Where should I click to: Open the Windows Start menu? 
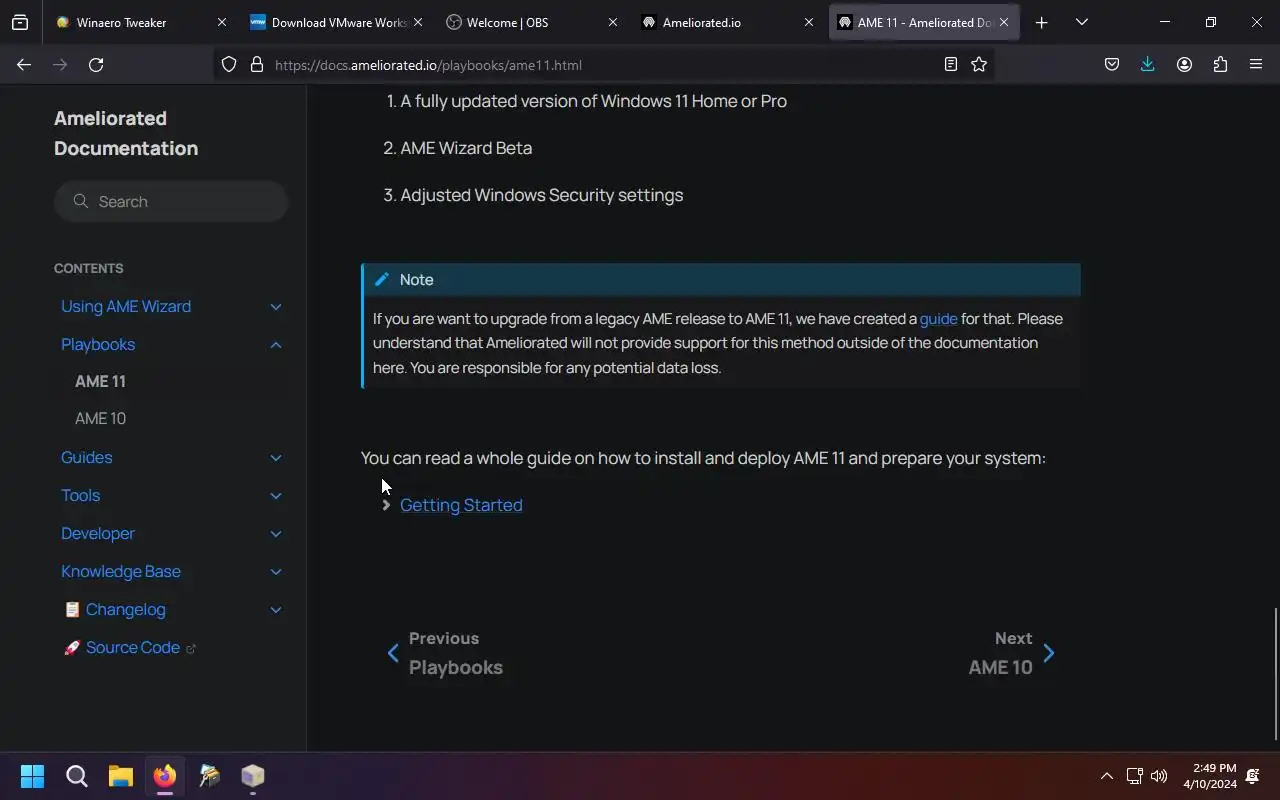coord(33,776)
